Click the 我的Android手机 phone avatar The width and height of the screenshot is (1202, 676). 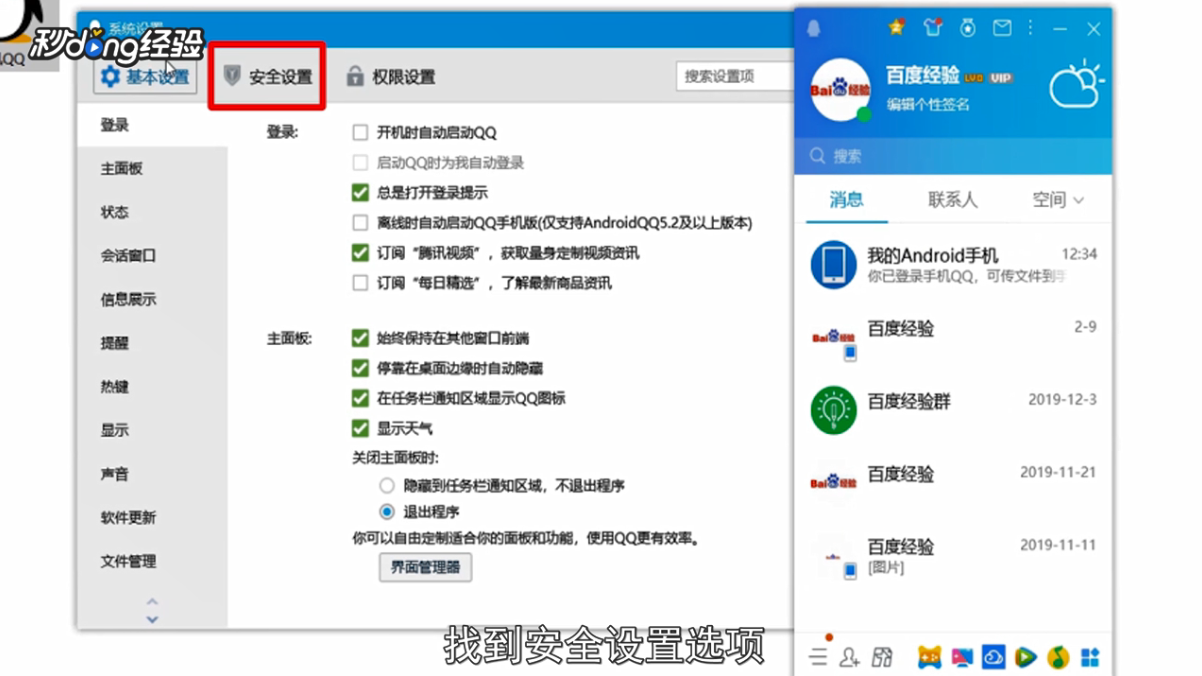coord(833,264)
